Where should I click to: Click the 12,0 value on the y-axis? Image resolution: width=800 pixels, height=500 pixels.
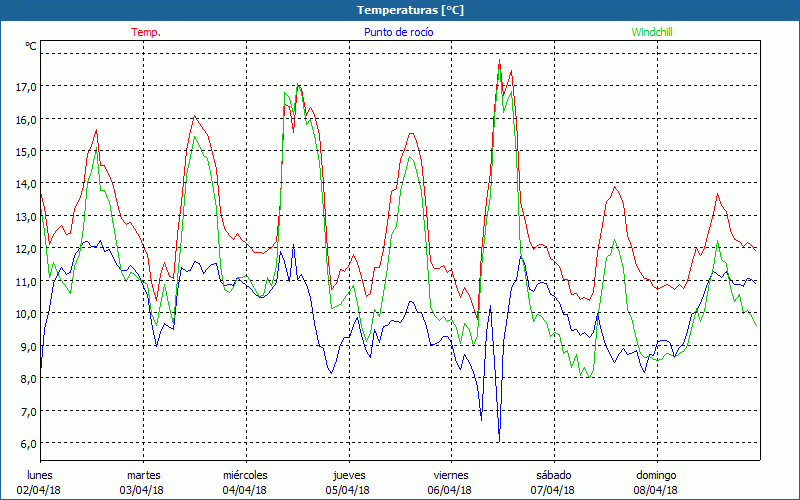tap(26, 249)
